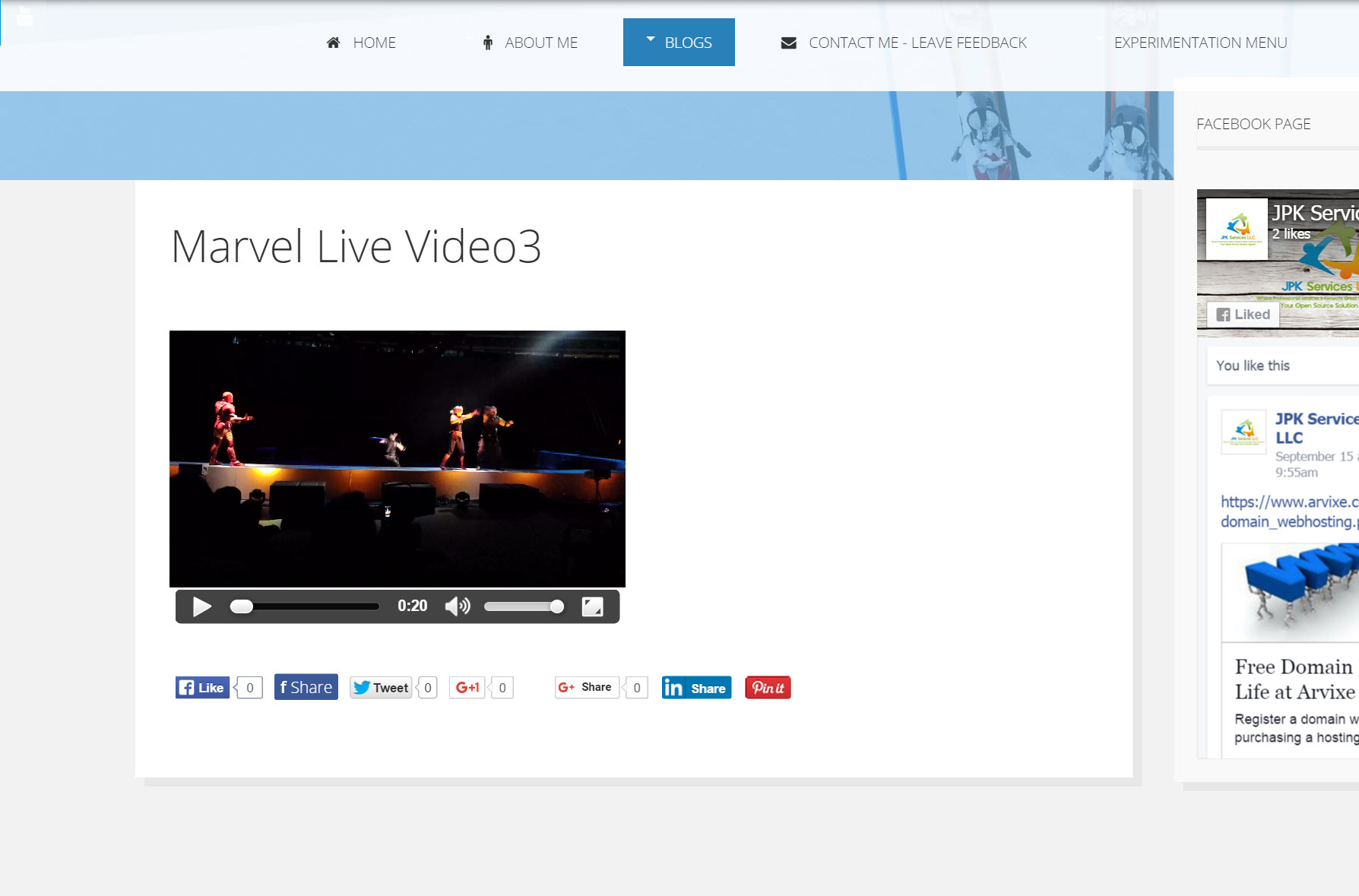Click the September 15 post timestamp

point(1316,464)
